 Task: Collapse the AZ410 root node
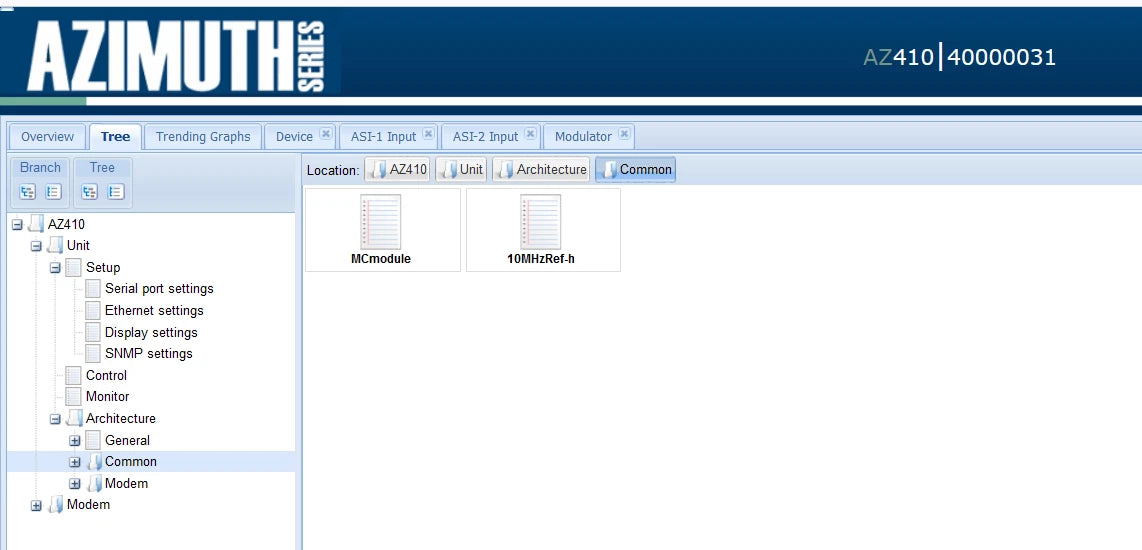(x=17, y=225)
